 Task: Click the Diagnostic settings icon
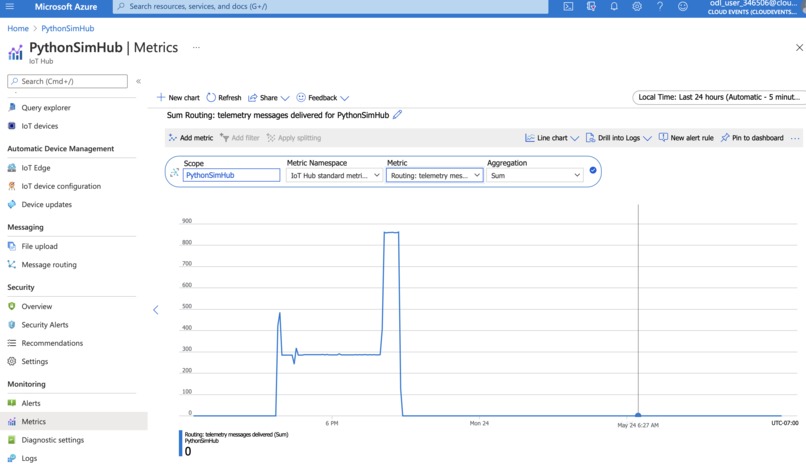[x=12, y=440]
